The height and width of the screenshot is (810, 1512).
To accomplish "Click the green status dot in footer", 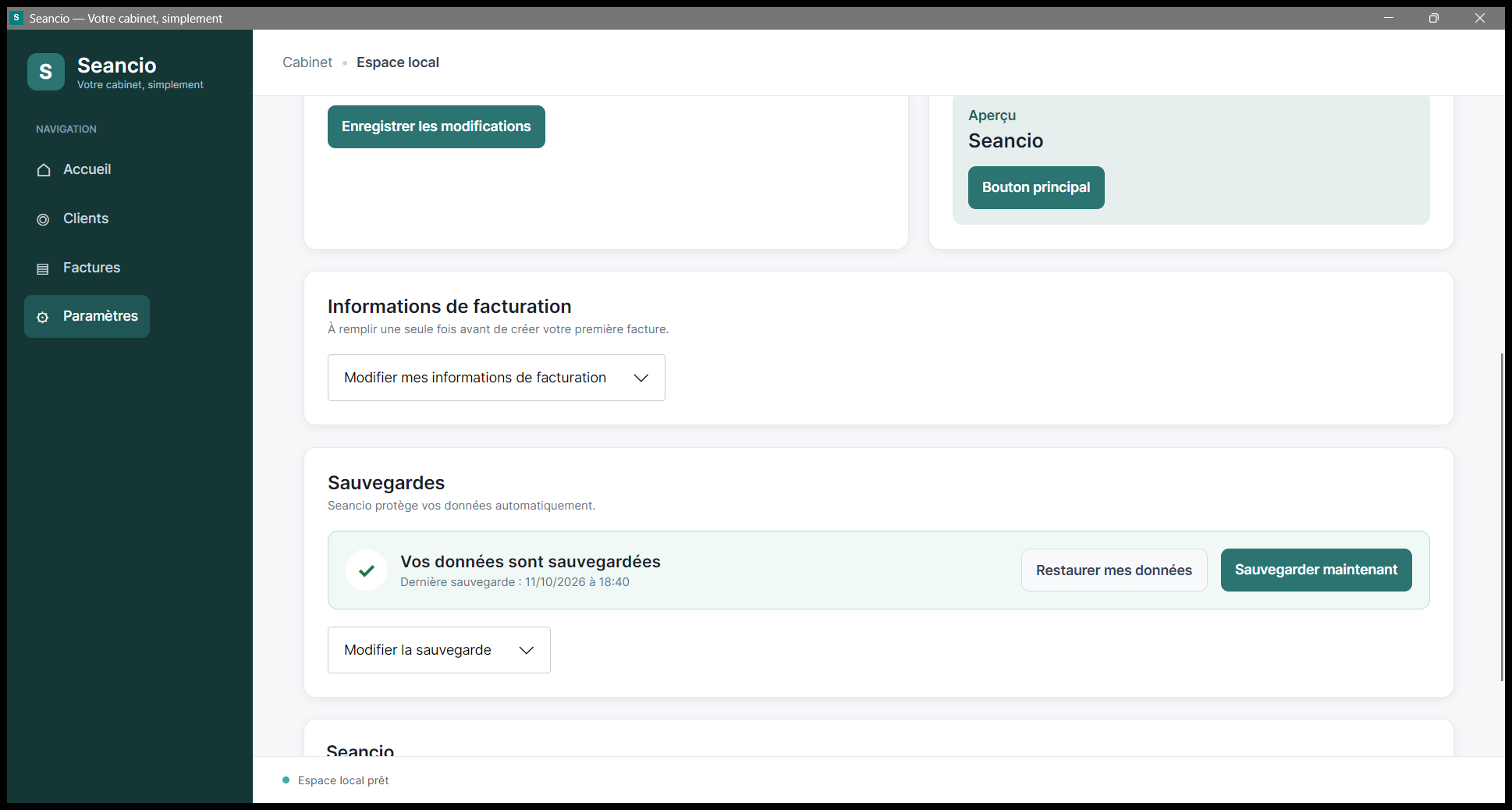I will pos(286,780).
